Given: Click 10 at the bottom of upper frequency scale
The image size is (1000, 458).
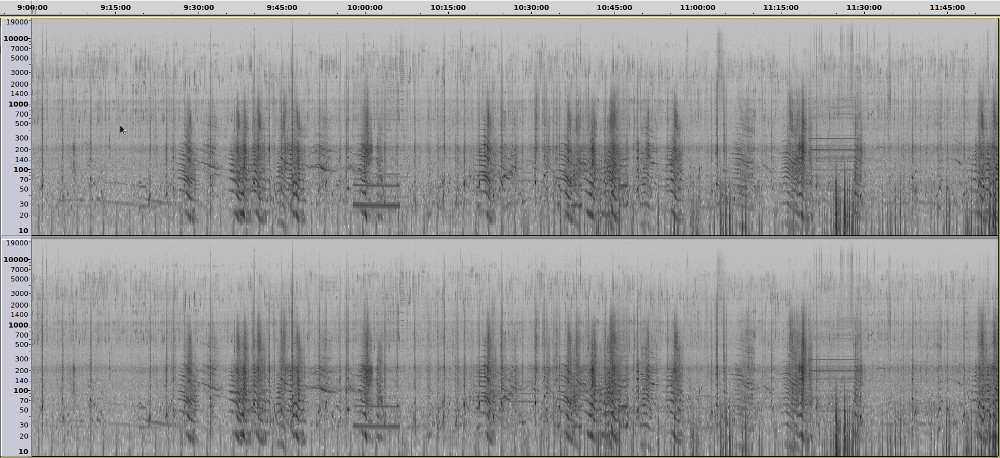Looking at the screenshot, I should coord(22,231).
